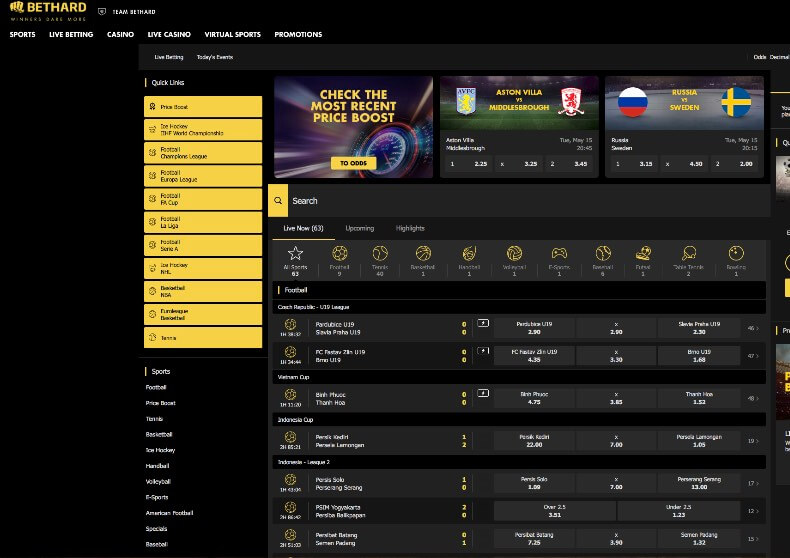Image resolution: width=790 pixels, height=558 pixels.
Task: Click the Team Bethard shield icon
Action: (x=102, y=12)
